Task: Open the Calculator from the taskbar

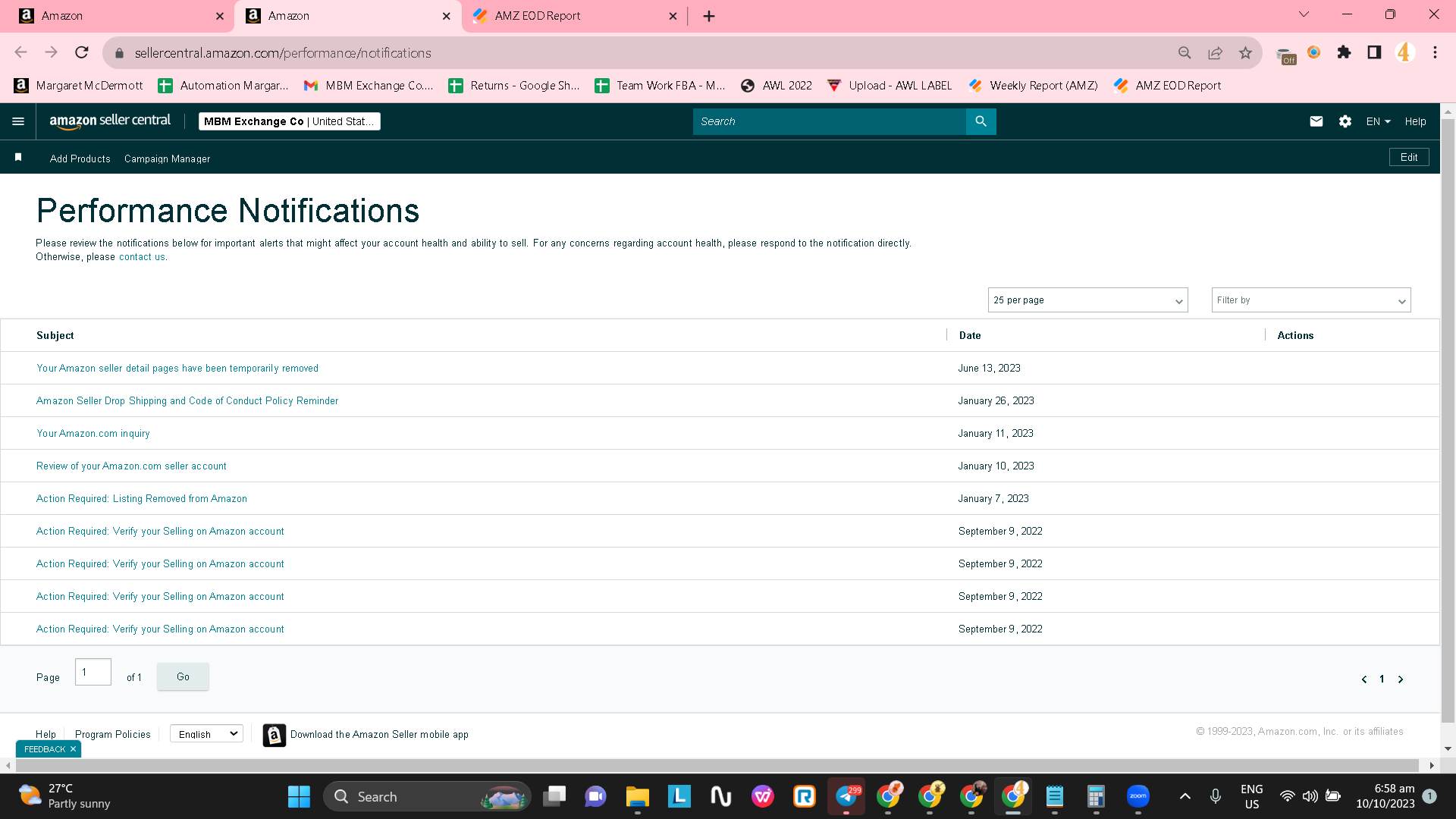Action: [x=1096, y=796]
